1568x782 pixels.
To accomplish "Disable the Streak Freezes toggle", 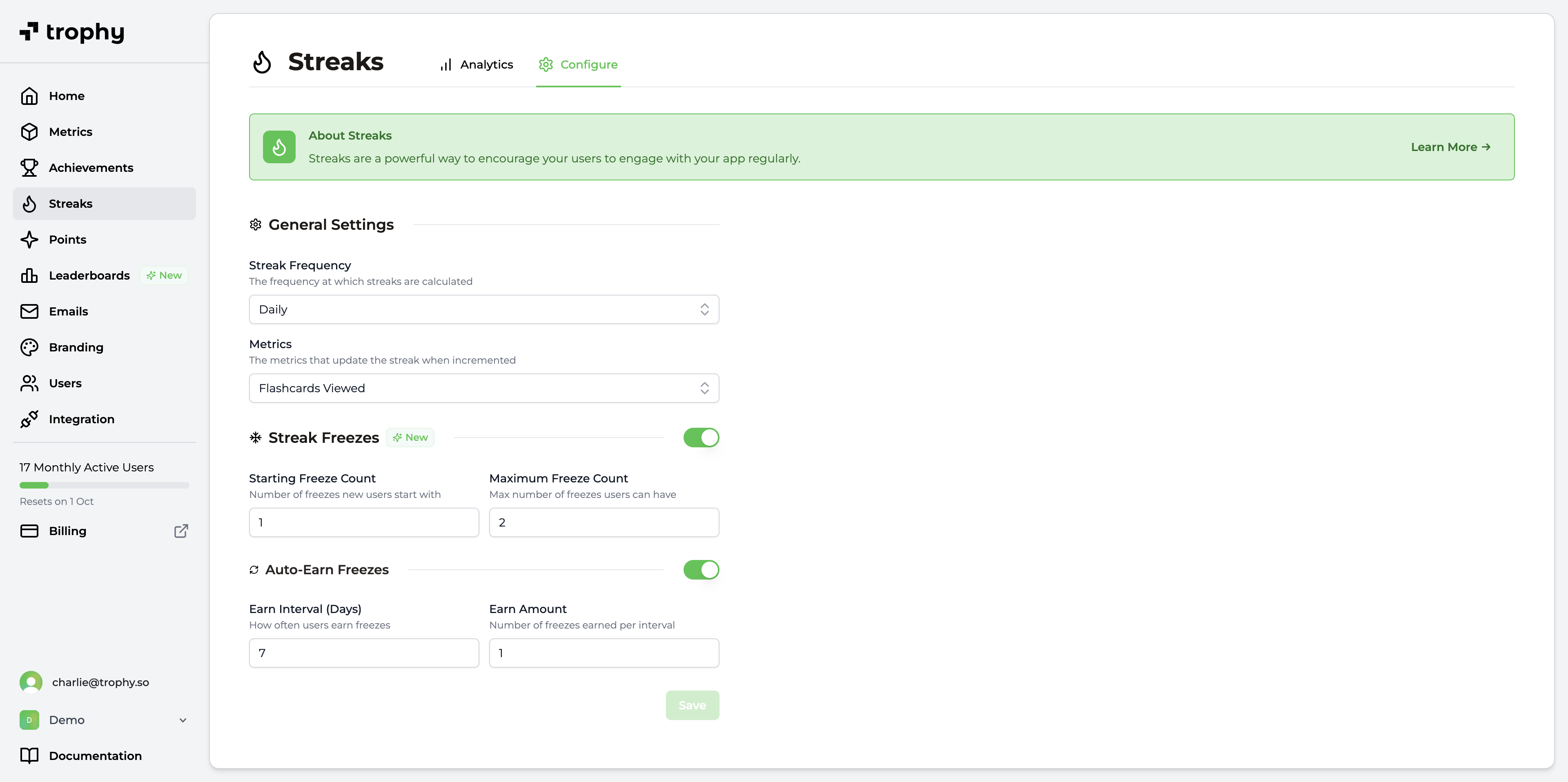I will pos(701,438).
